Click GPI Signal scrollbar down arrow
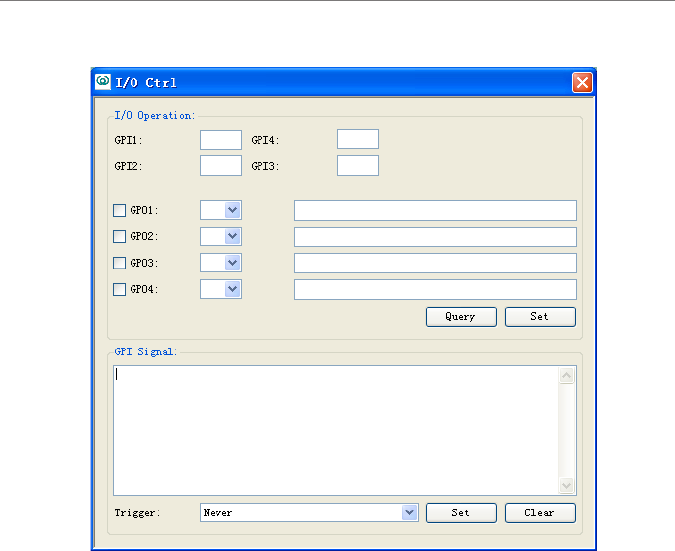 (567, 486)
